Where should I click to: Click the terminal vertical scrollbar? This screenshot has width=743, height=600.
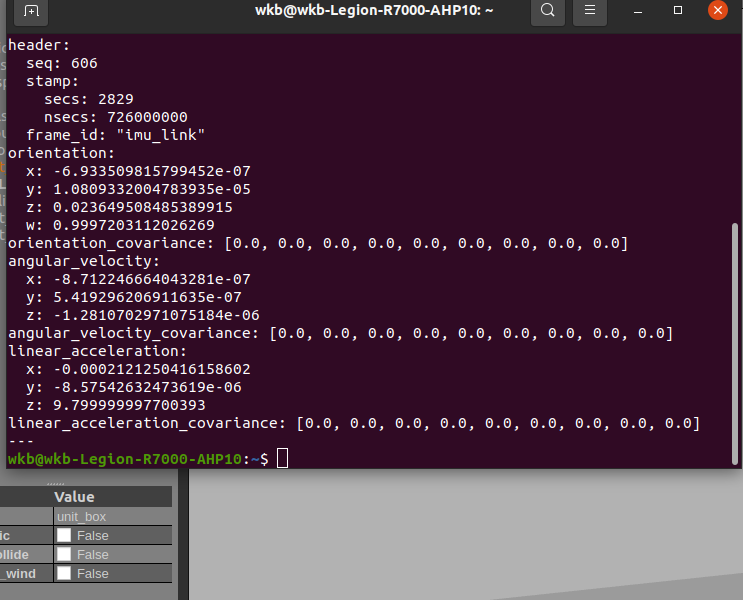(x=735, y=343)
